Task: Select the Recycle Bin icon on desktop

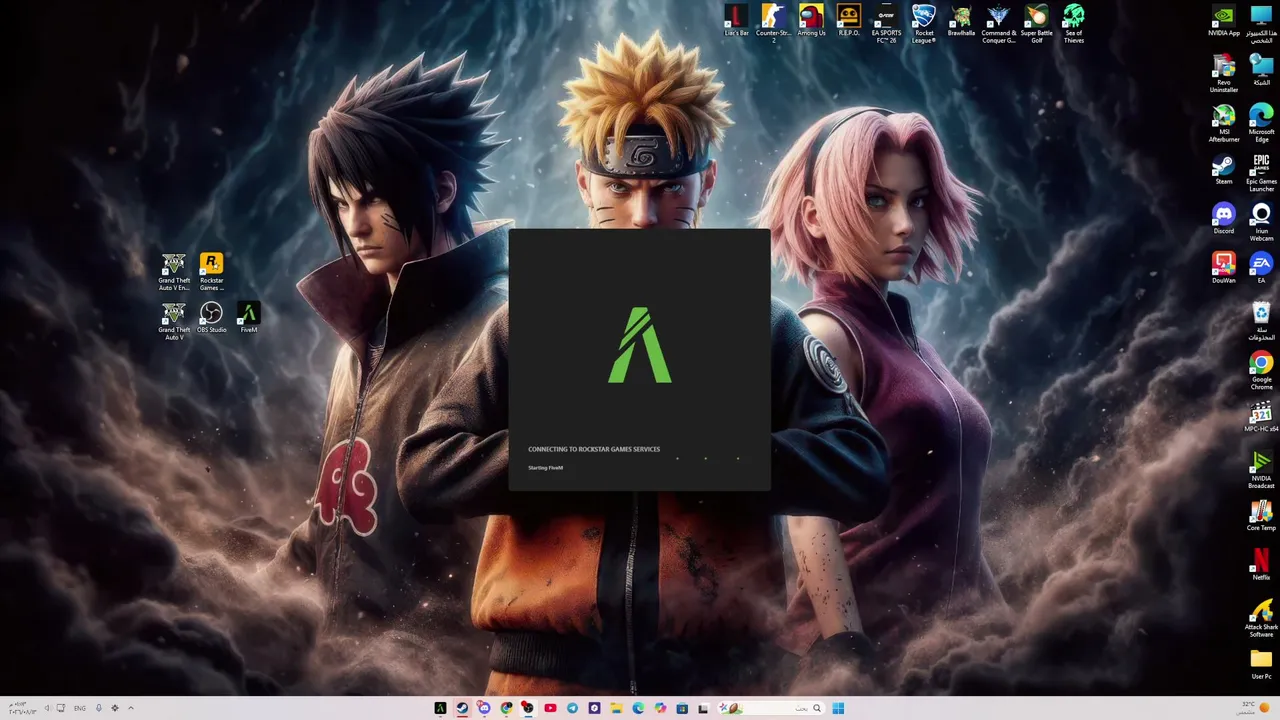Action: click(1261, 320)
